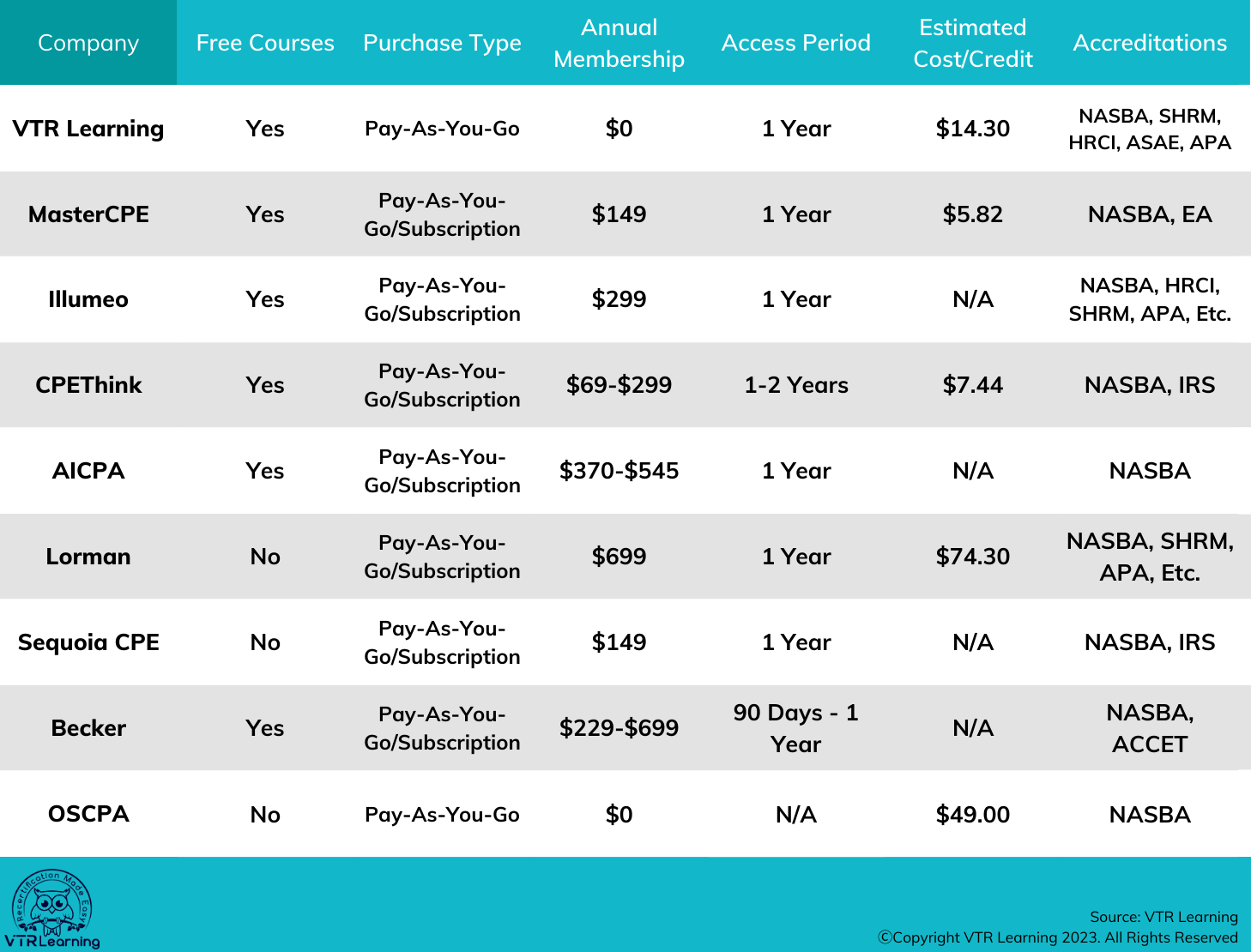Click the copyright notice in footer
The height and width of the screenshot is (952, 1251).
[x=1057, y=937]
